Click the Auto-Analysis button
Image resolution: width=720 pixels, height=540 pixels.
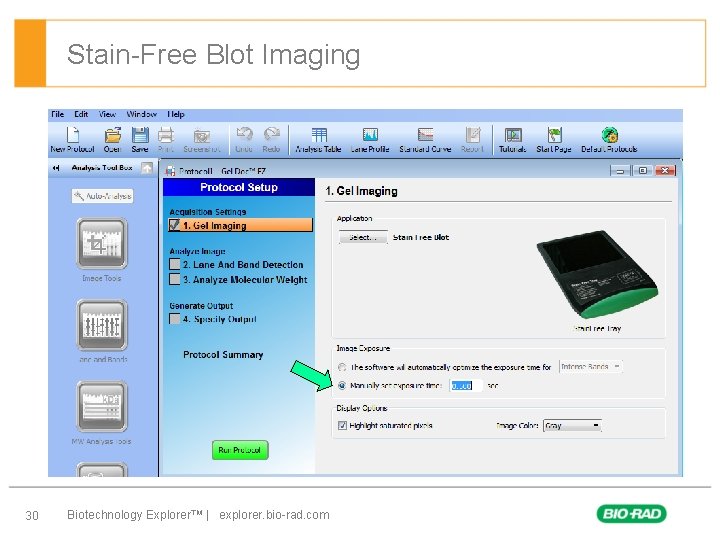[102, 196]
